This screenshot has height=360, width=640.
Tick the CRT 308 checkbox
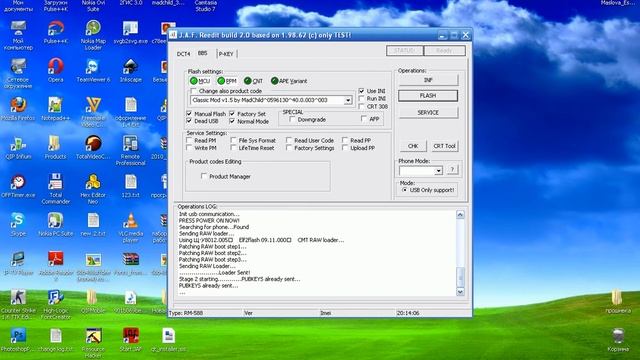point(362,106)
